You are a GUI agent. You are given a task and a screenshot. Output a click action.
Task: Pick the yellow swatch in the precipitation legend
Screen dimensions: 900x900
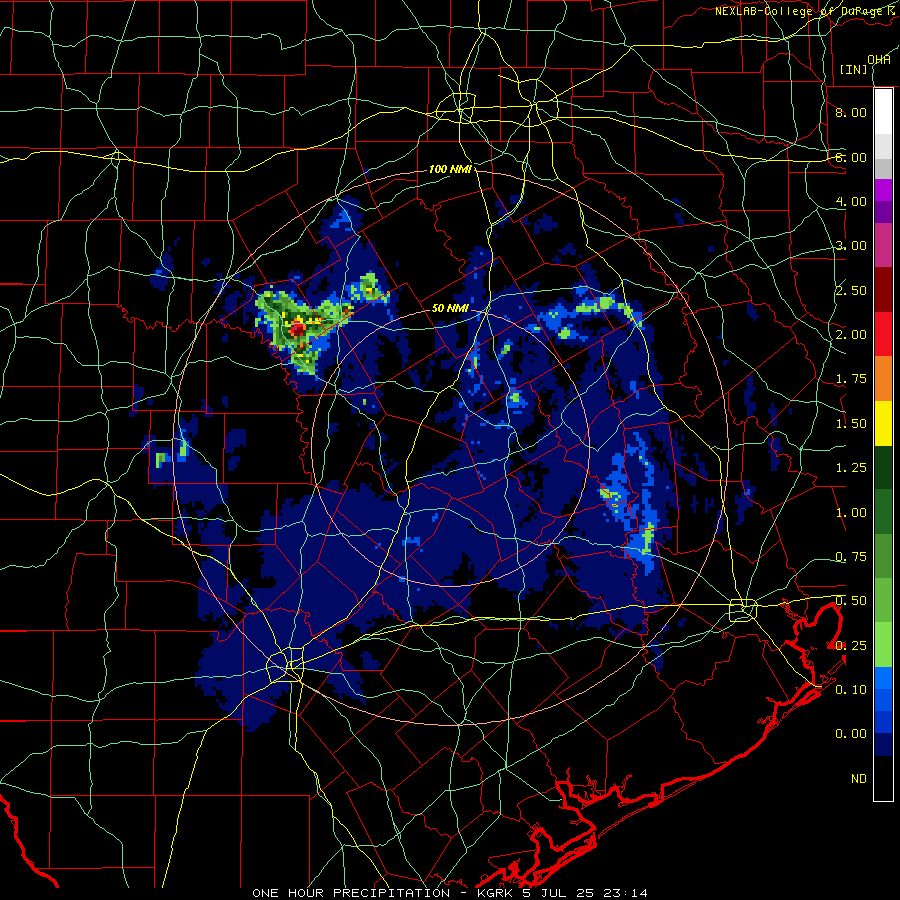point(883,423)
